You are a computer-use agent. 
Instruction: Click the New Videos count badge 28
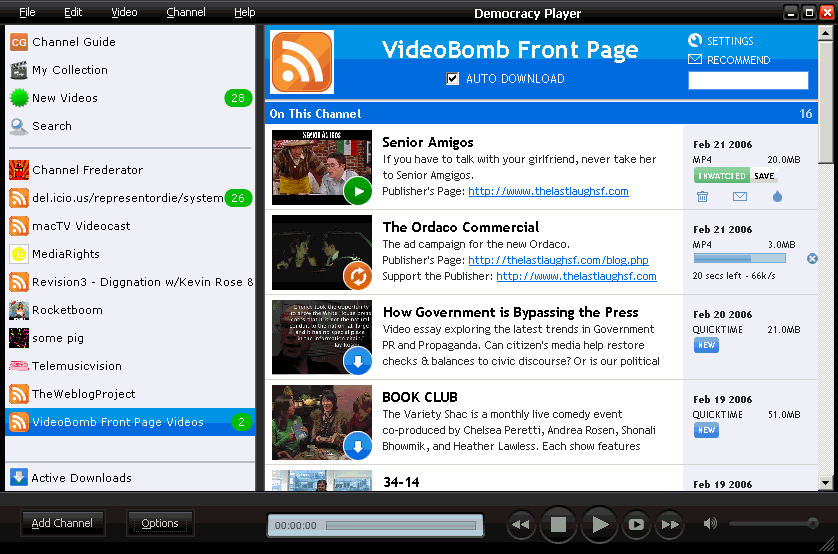238,98
